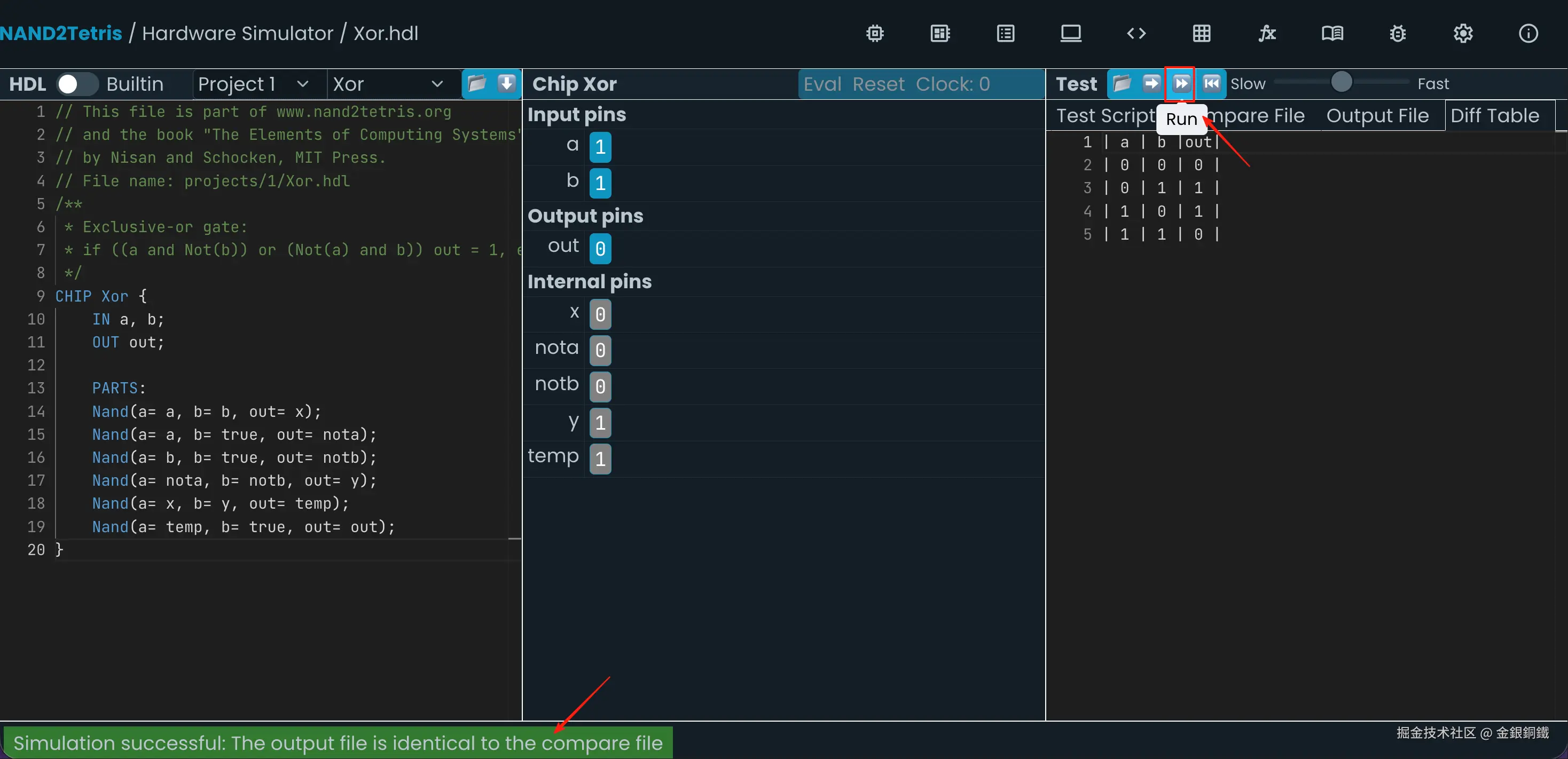Click the Slow-Fast speed slider handle
Image resolution: width=1568 pixels, height=759 pixels.
tap(1341, 82)
